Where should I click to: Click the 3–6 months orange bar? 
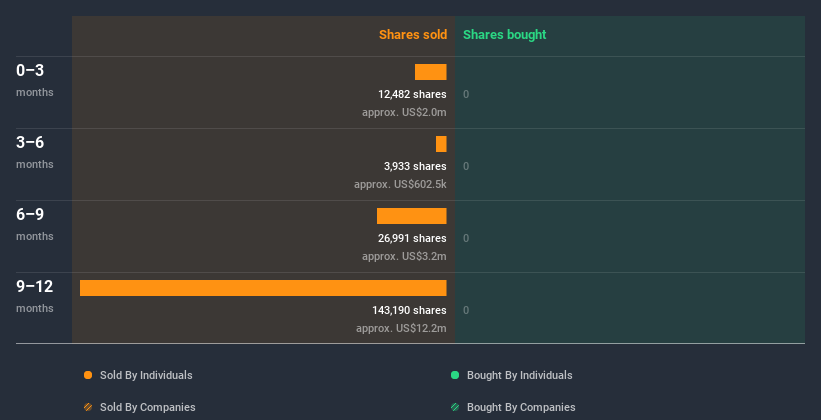[x=441, y=144]
